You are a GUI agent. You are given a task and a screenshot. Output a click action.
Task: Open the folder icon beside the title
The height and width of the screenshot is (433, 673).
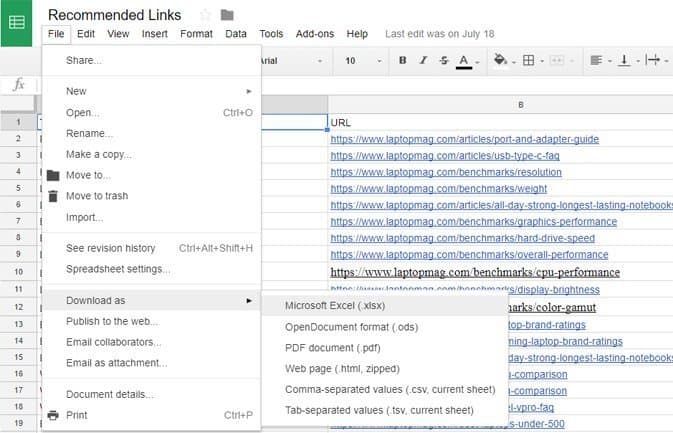tap(227, 15)
